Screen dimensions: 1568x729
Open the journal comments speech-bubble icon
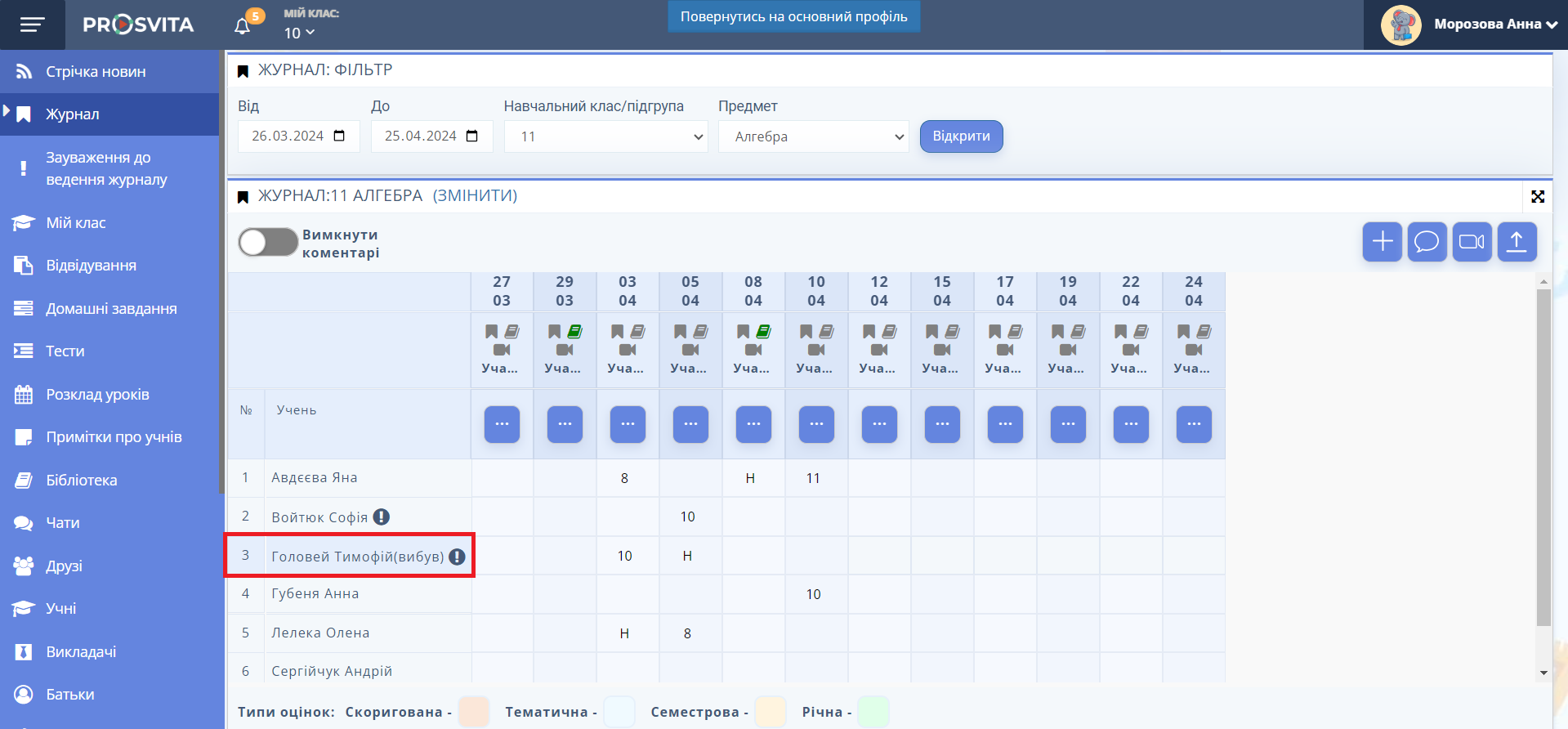(1427, 242)
